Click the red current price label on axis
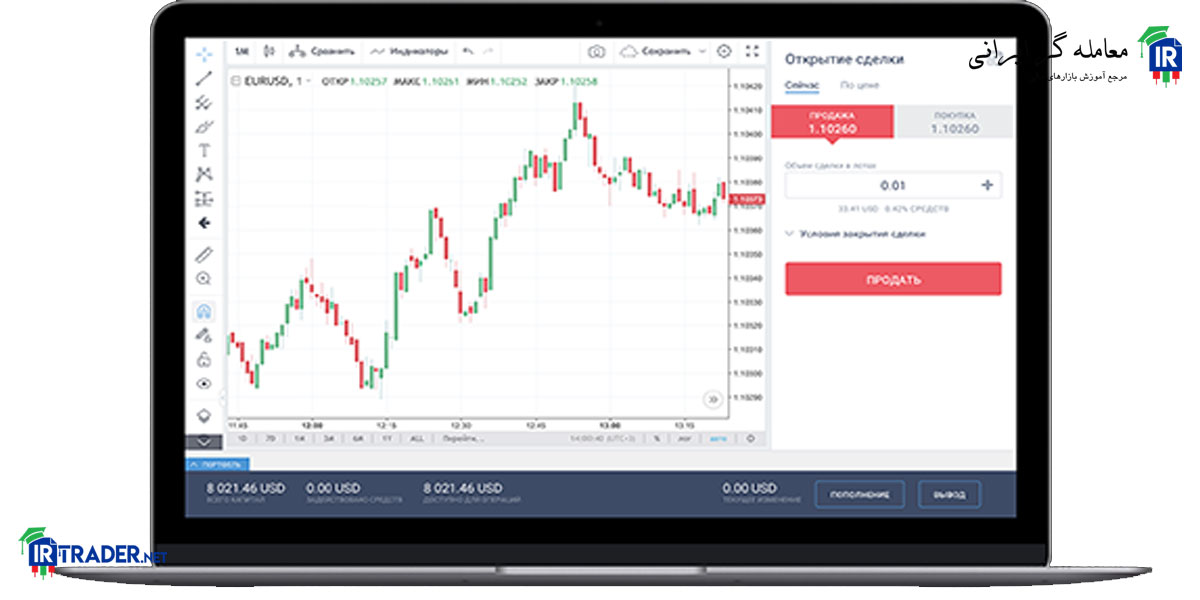Screen dimensions: 1200x600 [x=748, y=200]
